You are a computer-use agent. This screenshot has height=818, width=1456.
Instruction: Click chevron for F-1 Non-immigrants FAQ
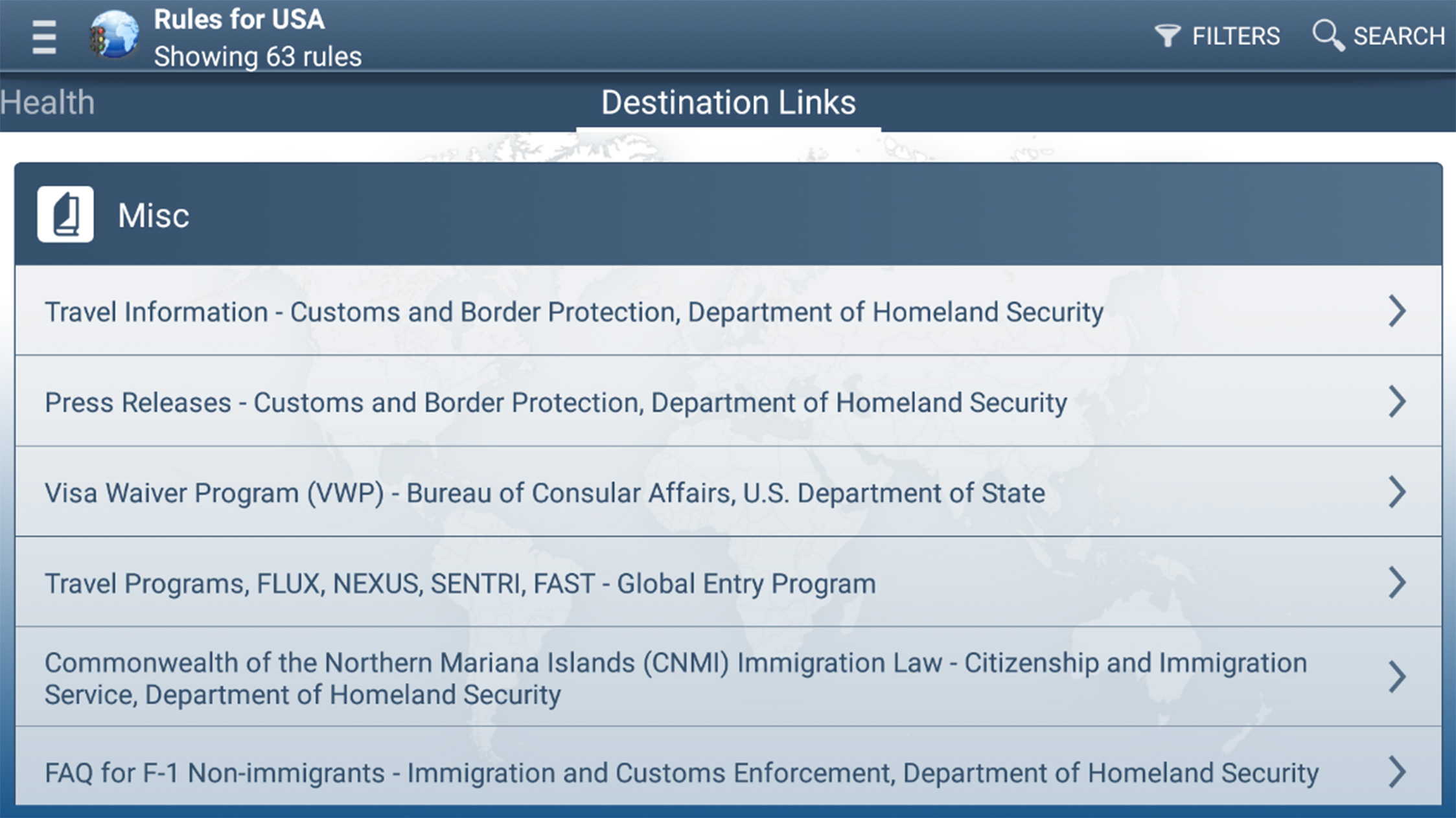click(1397, 772)
